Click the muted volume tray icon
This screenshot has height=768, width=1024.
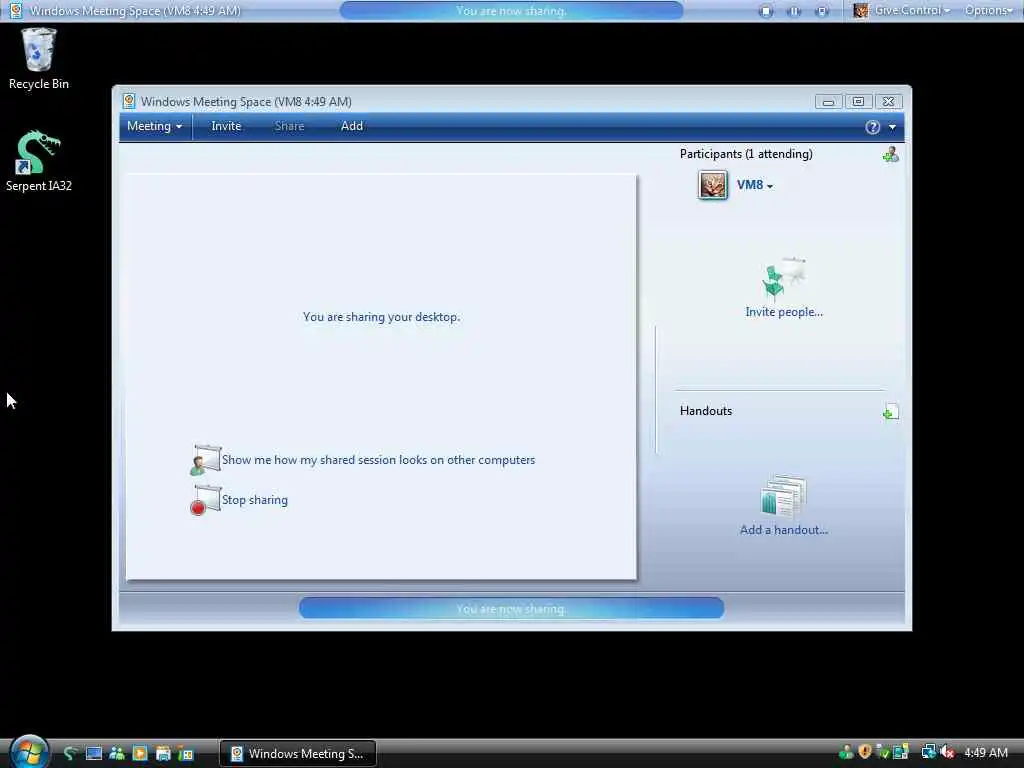[x=948, y=752]
